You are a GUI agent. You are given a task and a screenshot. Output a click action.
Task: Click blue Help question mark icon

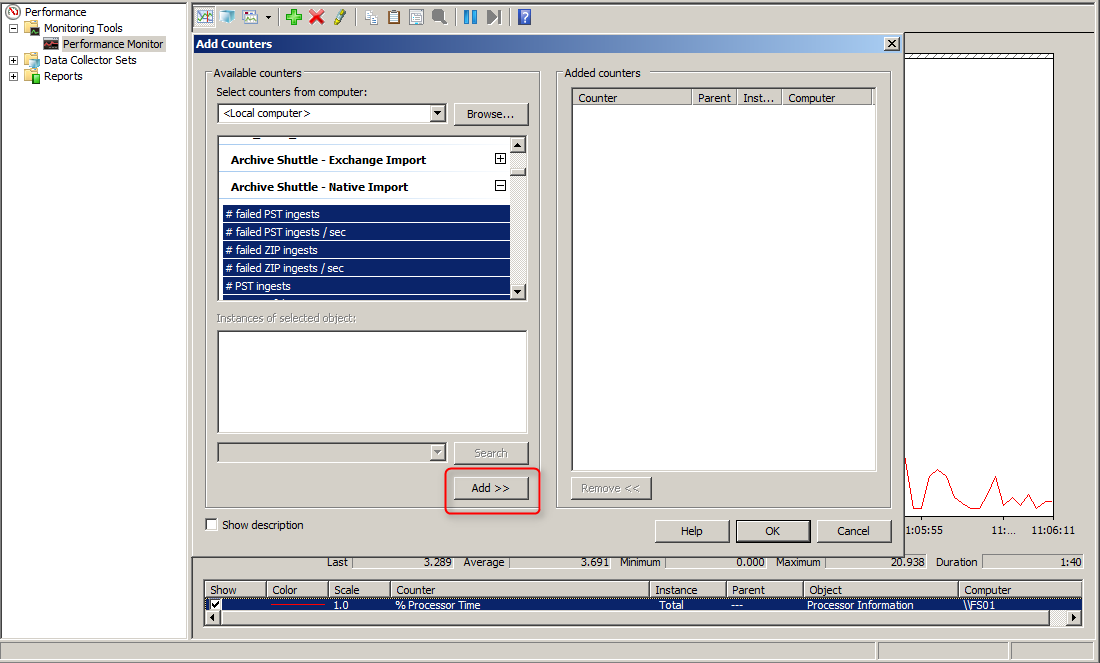pos(524,17)
